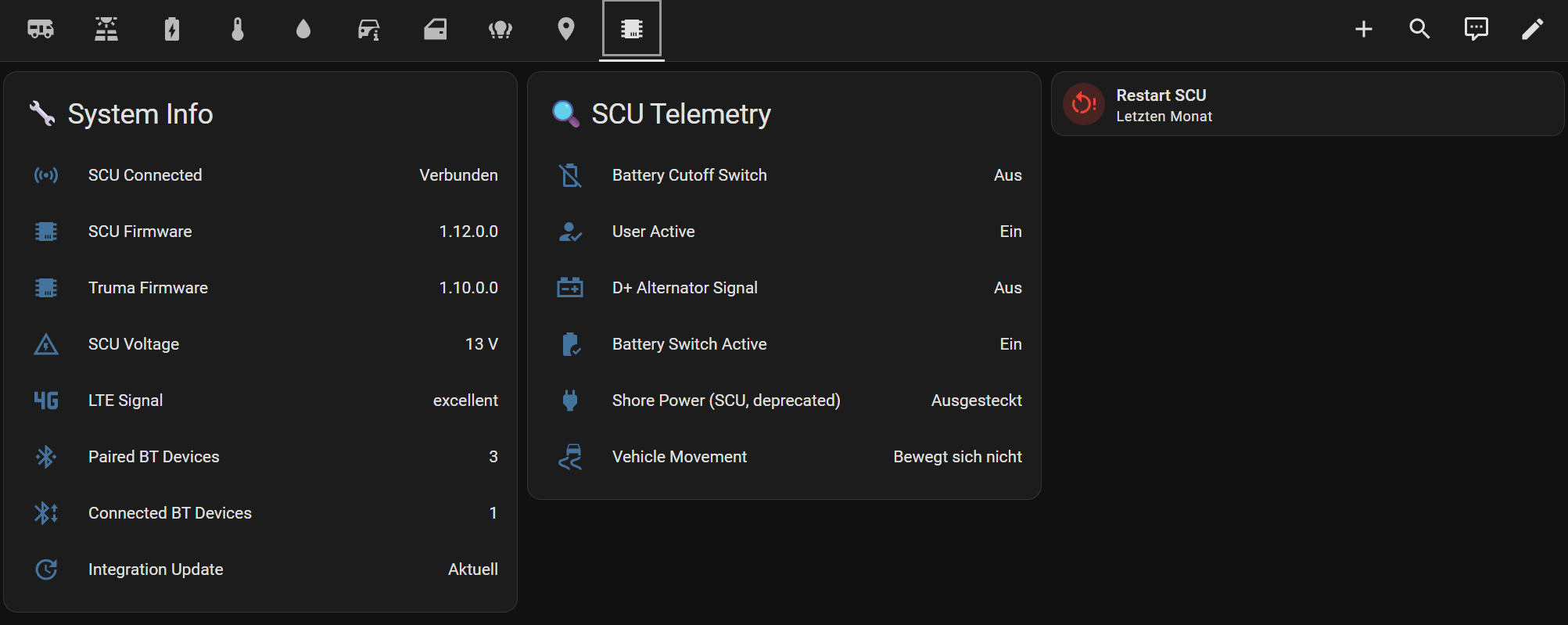Edit dashboard with pencil icon
This screenshot has height=625, width=1568.
(x=1533, y=29)
